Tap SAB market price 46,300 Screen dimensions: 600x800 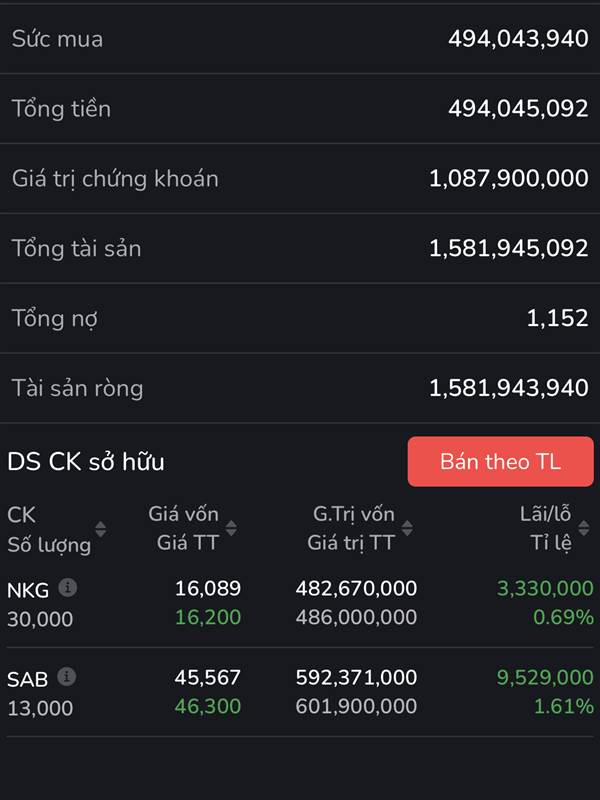[208, 706]
